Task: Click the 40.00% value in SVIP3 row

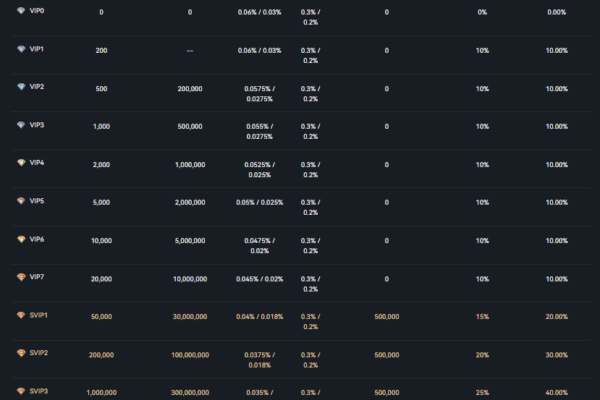Action: (556, 393)
